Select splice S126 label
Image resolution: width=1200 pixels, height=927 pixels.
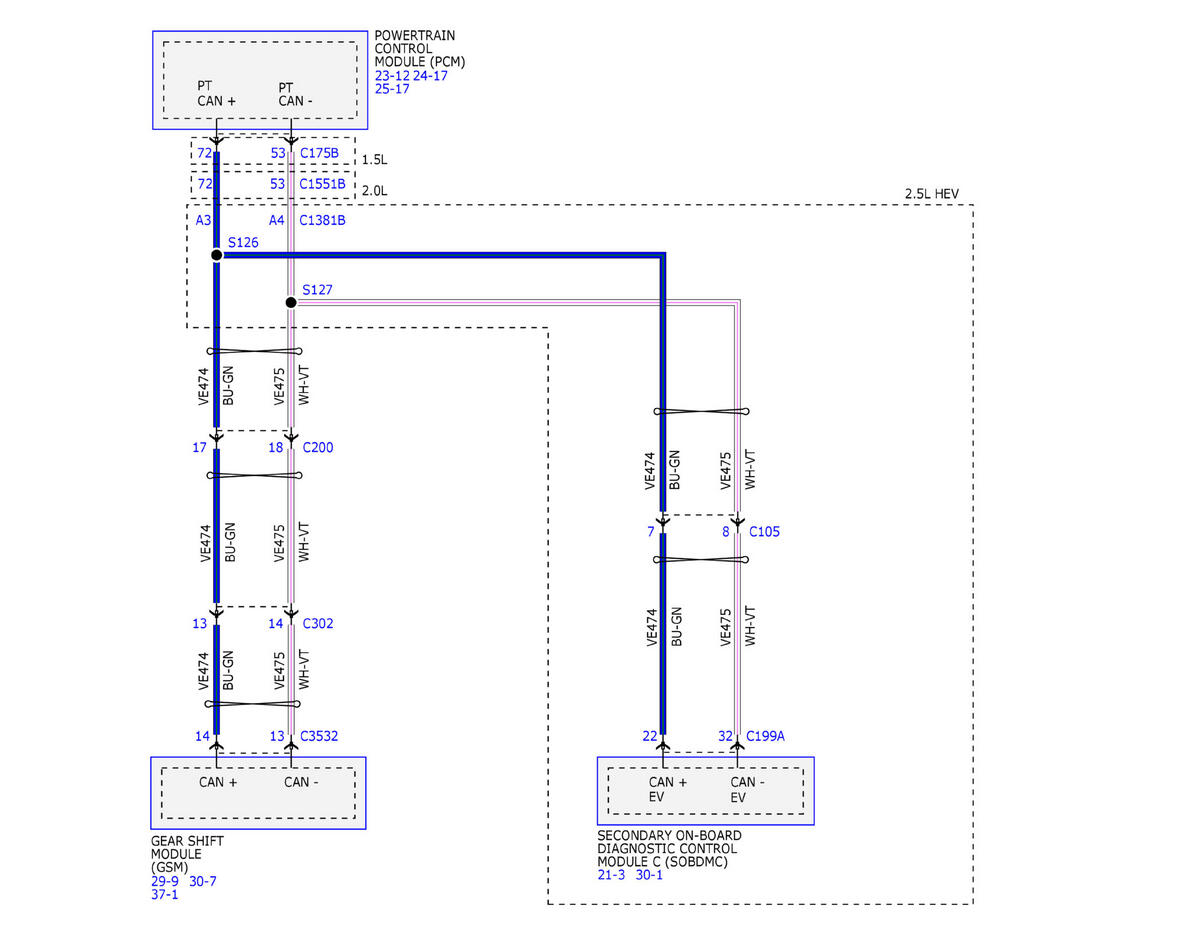pyautogui.click(x=243, y=242)
